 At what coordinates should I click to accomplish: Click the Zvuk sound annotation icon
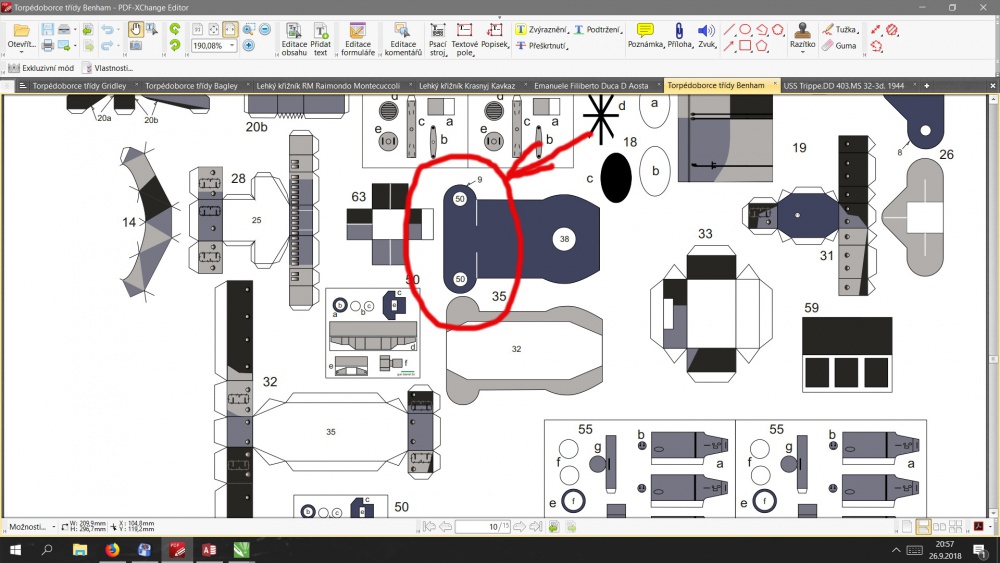(x=706, y=36)
